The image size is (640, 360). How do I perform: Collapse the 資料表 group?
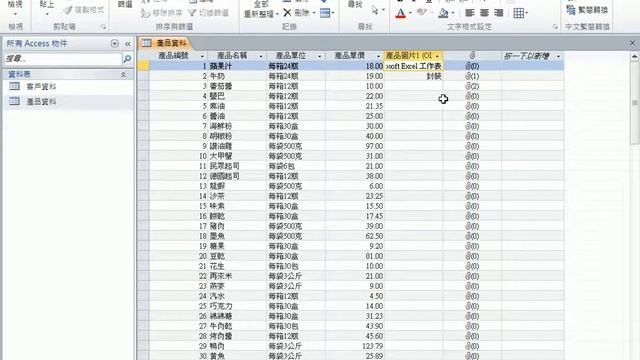[x=123, y=75]
